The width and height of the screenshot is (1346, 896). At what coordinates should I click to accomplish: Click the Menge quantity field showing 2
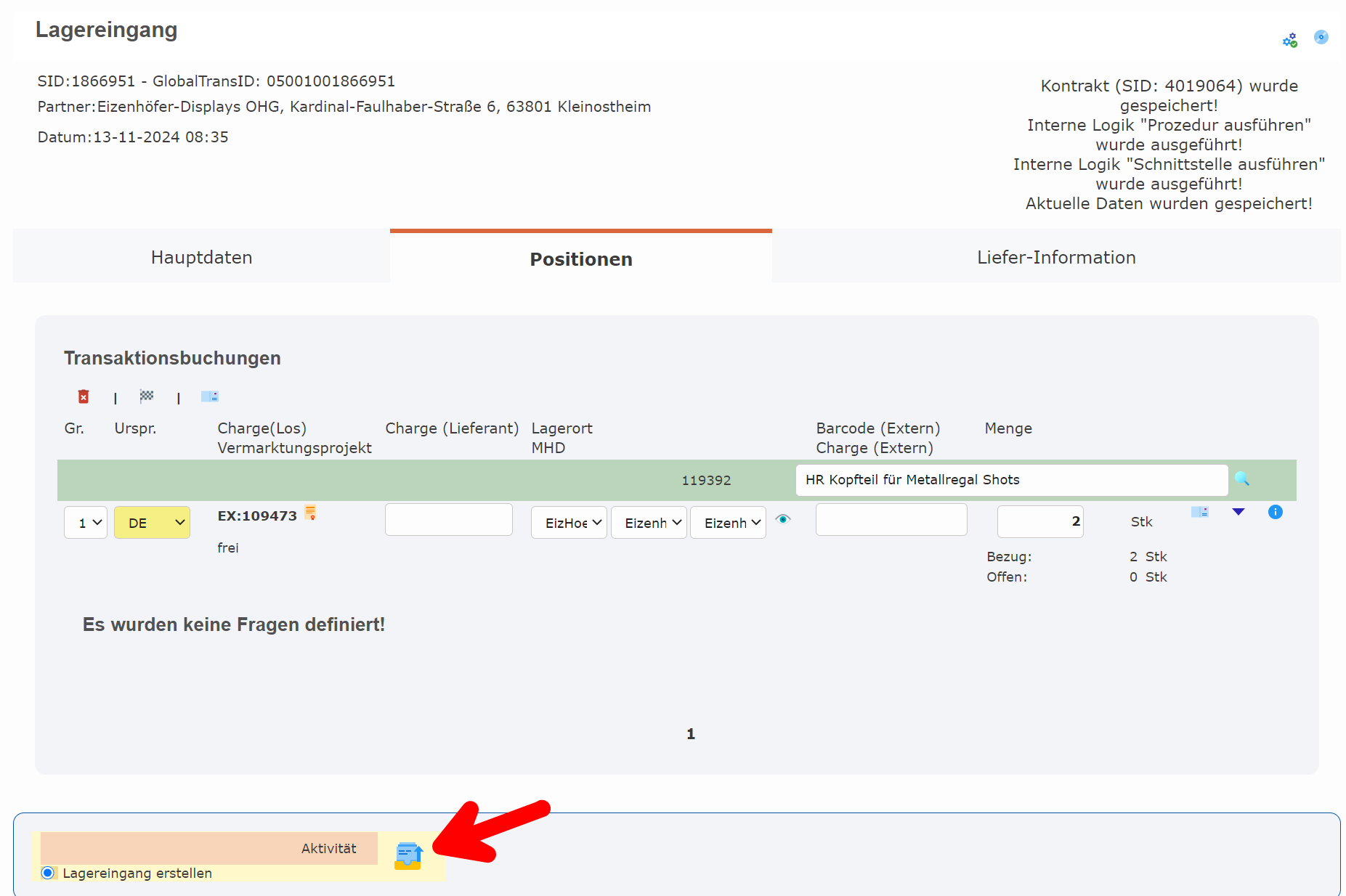pos(1039,521)
